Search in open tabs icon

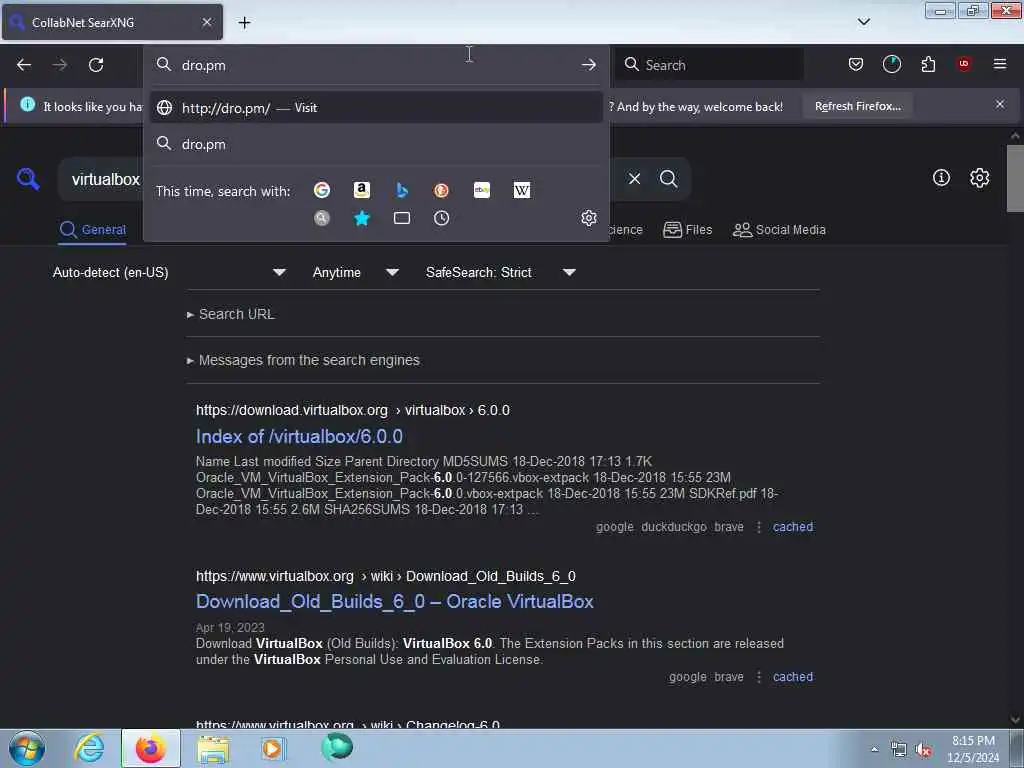click(x=402, y=218)
